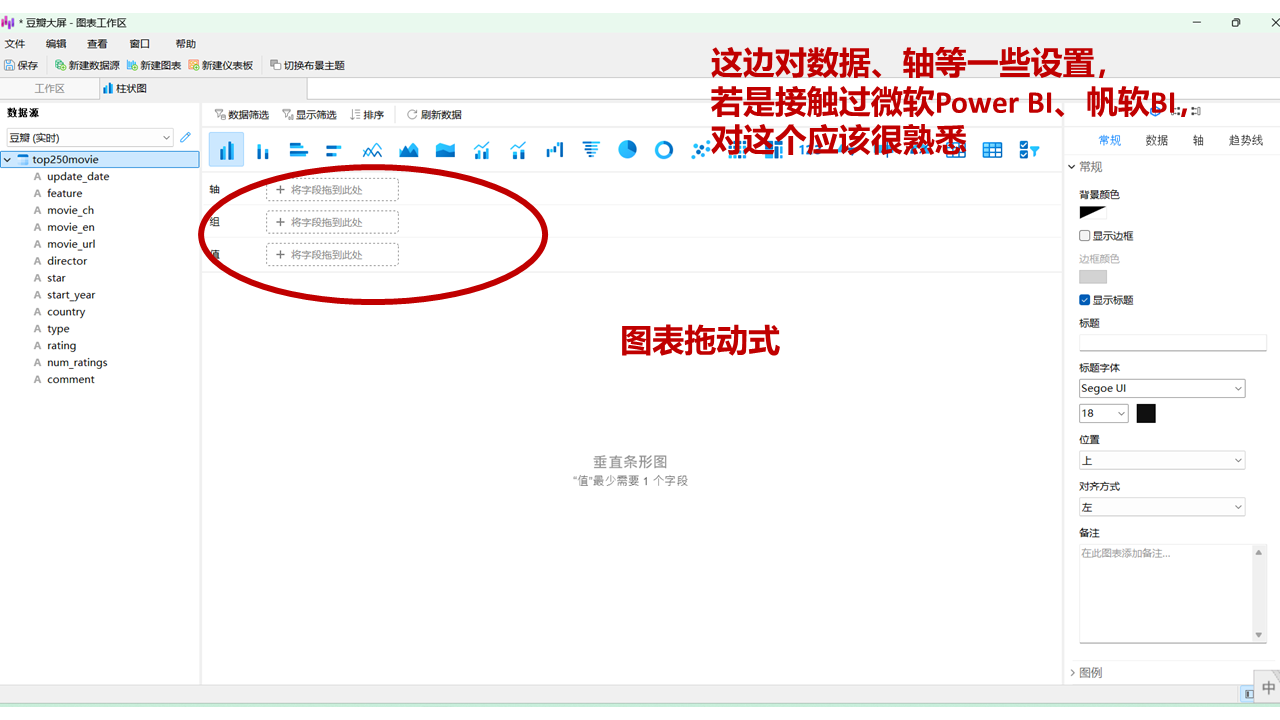This screenshot has height=720, width=1280.
Task: Open the Window (窗口) menu
Action: [x=140, y=44]
